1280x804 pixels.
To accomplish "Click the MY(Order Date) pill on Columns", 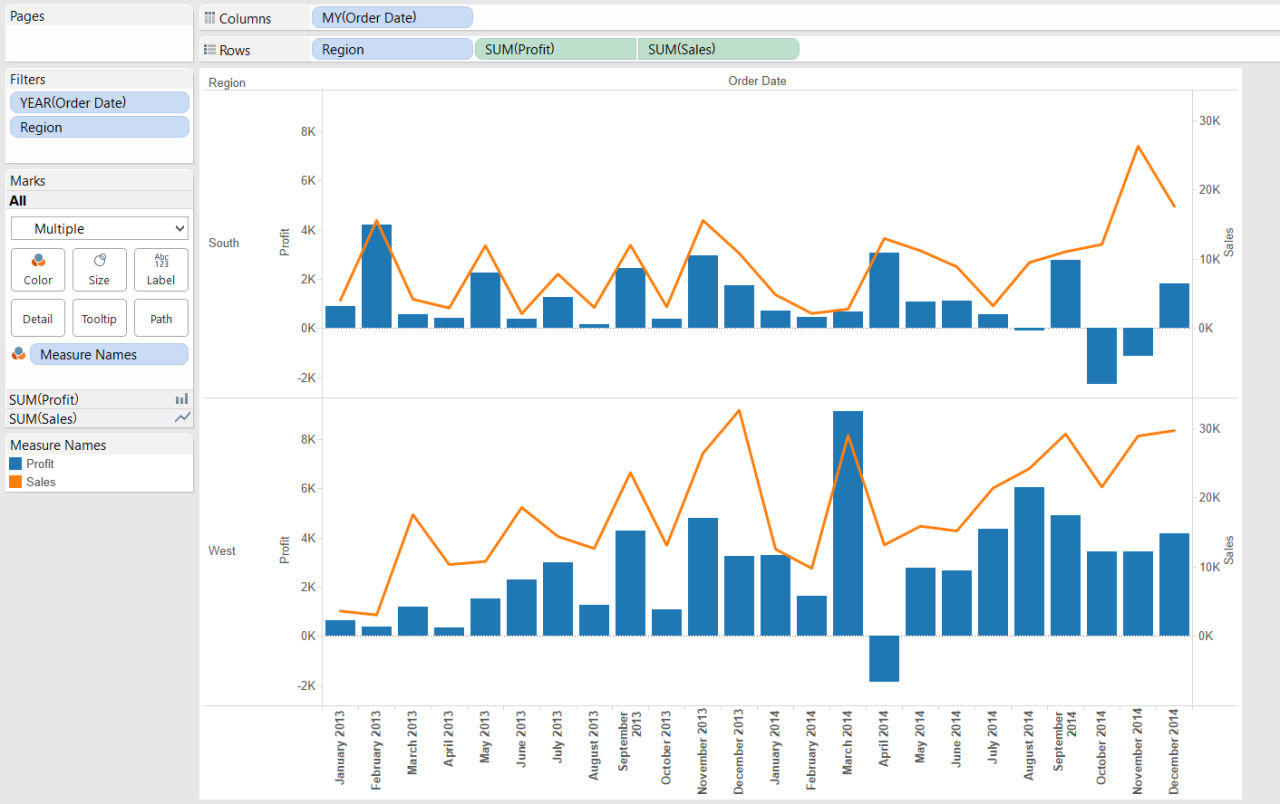I will (392, 18).
